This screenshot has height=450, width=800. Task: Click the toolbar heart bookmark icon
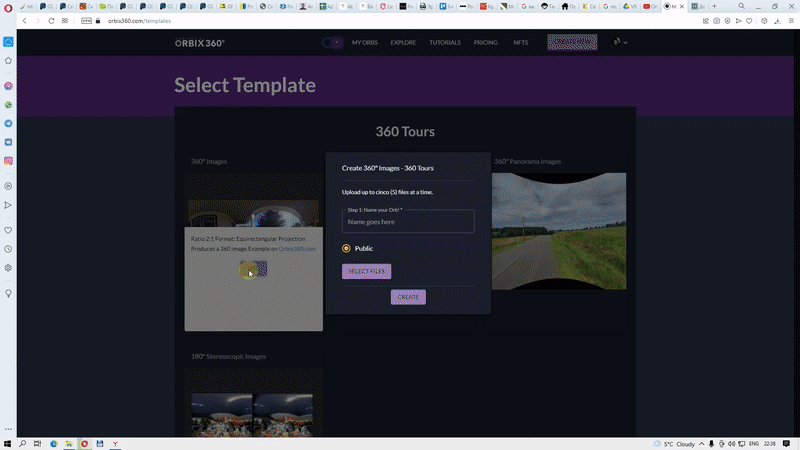pos(749,21)
